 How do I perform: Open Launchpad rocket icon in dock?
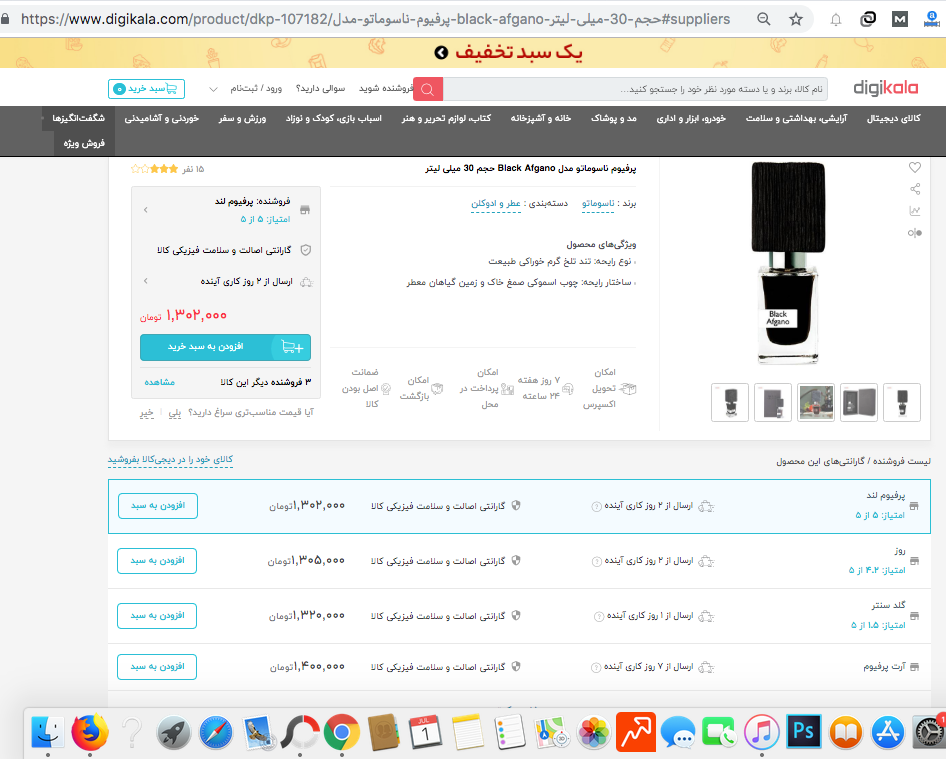coord(174,732)
